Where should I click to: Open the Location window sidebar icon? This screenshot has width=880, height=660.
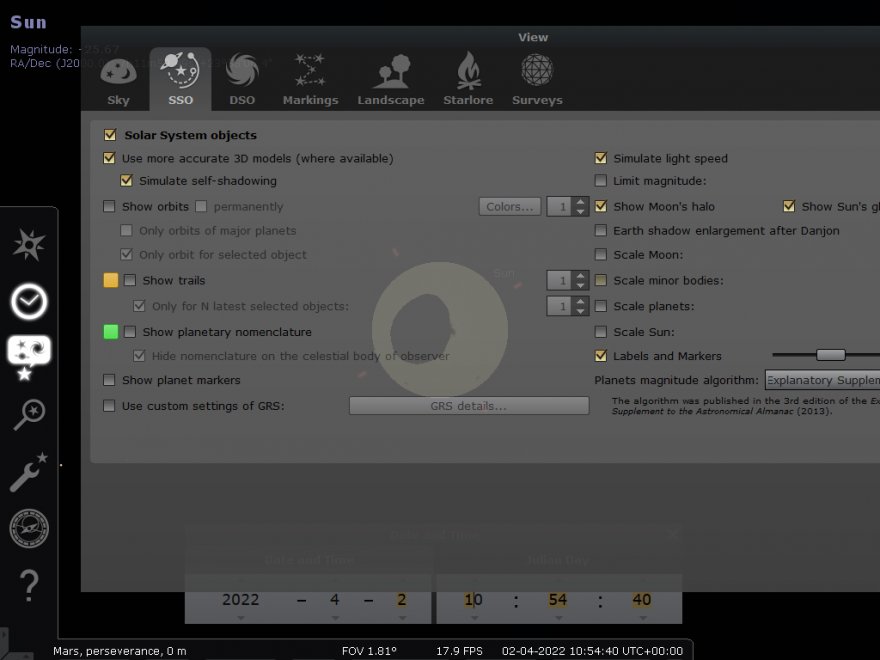(x=29, y=244)
